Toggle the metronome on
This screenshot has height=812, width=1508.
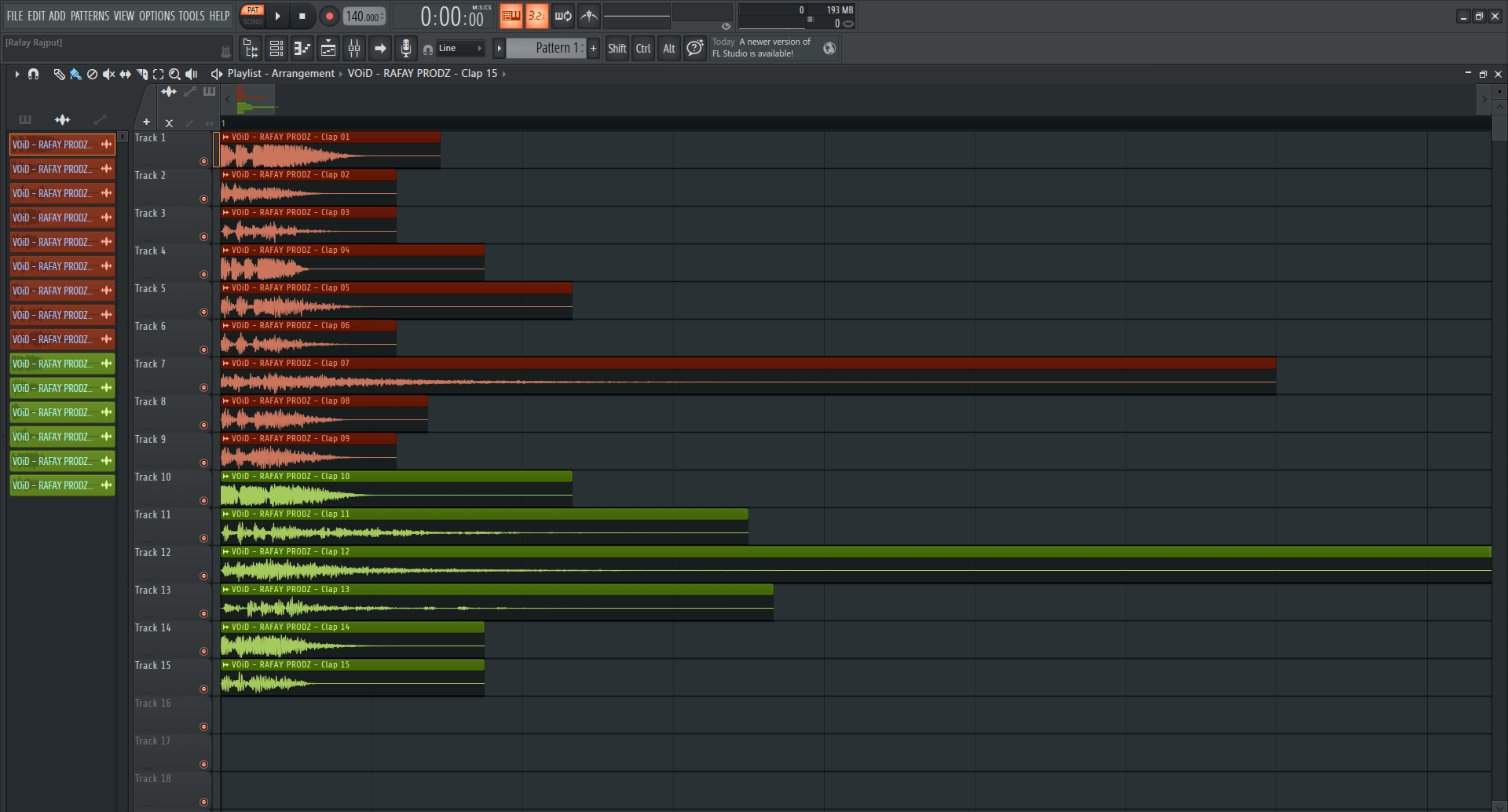(588, 16)
